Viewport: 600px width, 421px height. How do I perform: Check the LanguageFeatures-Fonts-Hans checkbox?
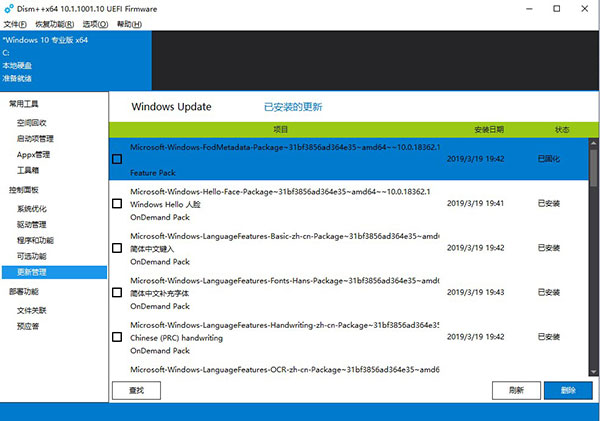point(117,292)
